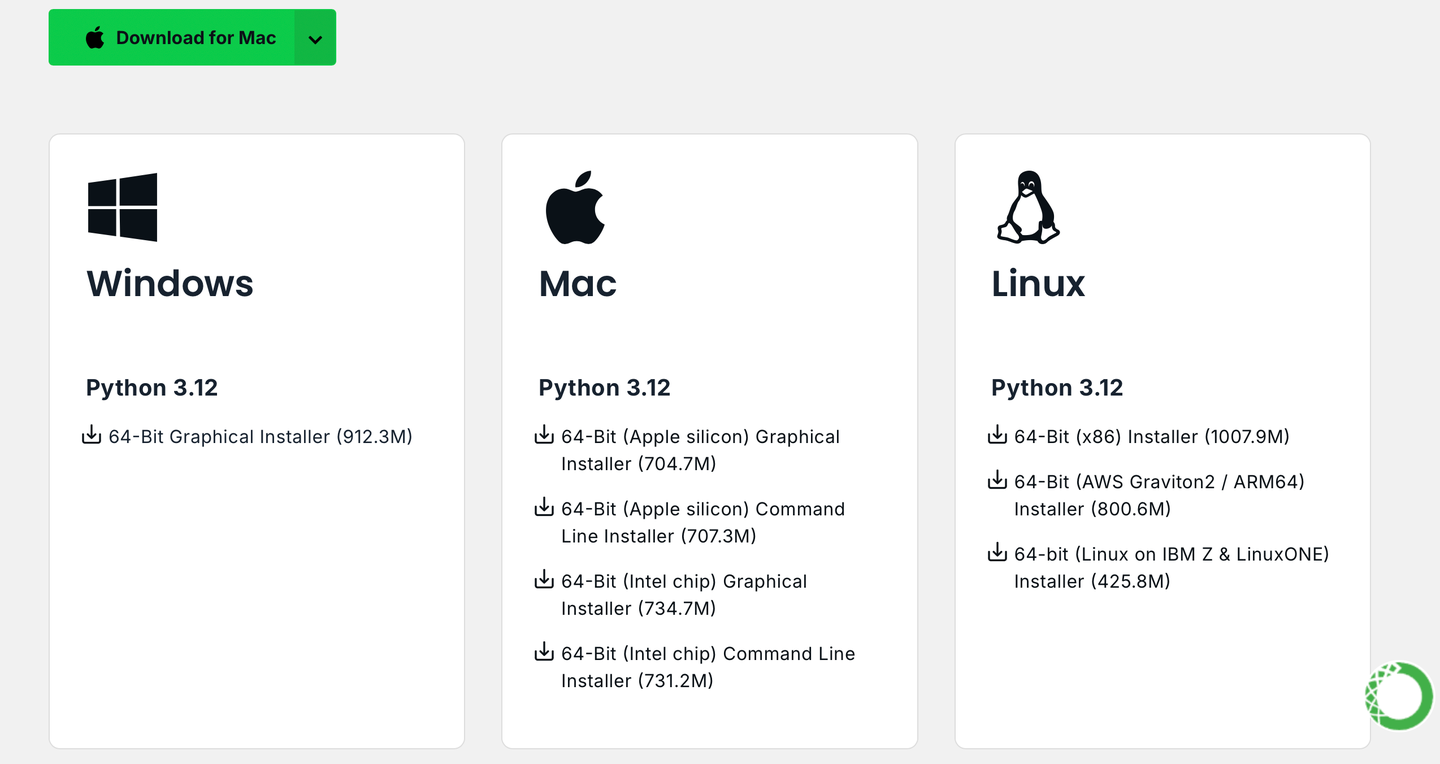Click the Linux heading
Image resolution: width=1440 pixels, height=764 pixels.
(1038, 283)
